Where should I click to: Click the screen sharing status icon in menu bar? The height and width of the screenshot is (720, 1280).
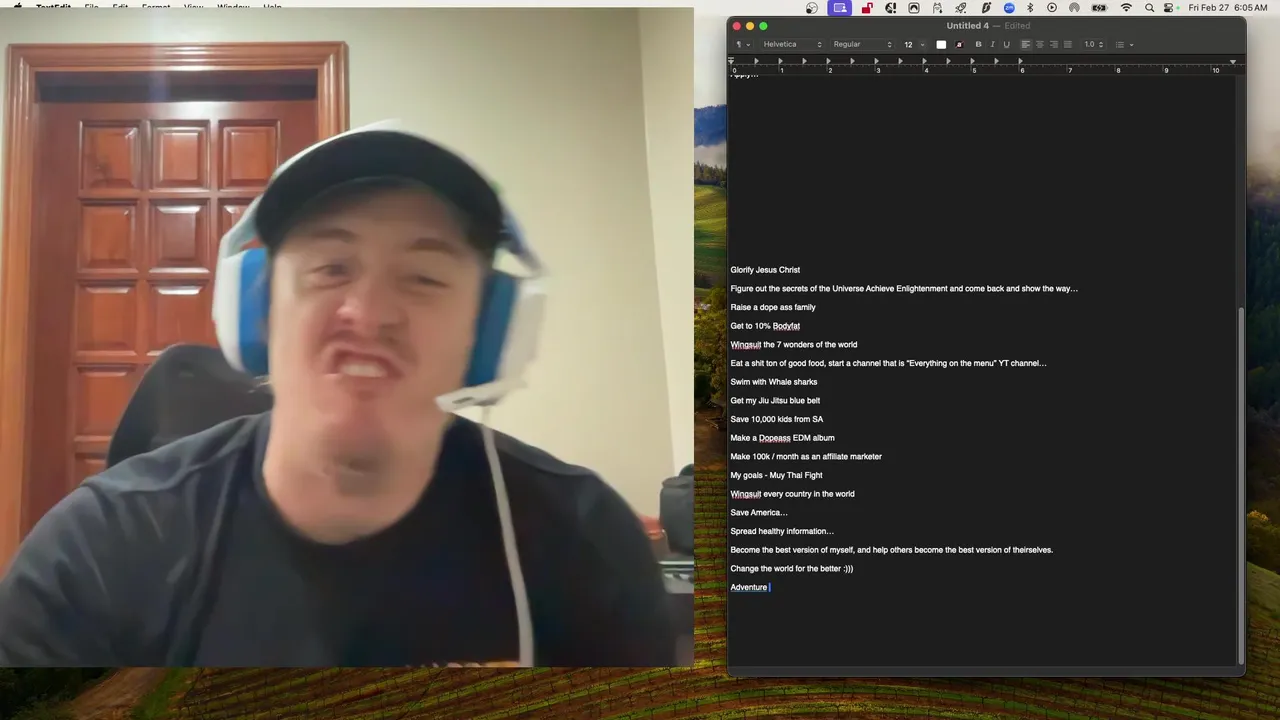(x=840, y=8)
